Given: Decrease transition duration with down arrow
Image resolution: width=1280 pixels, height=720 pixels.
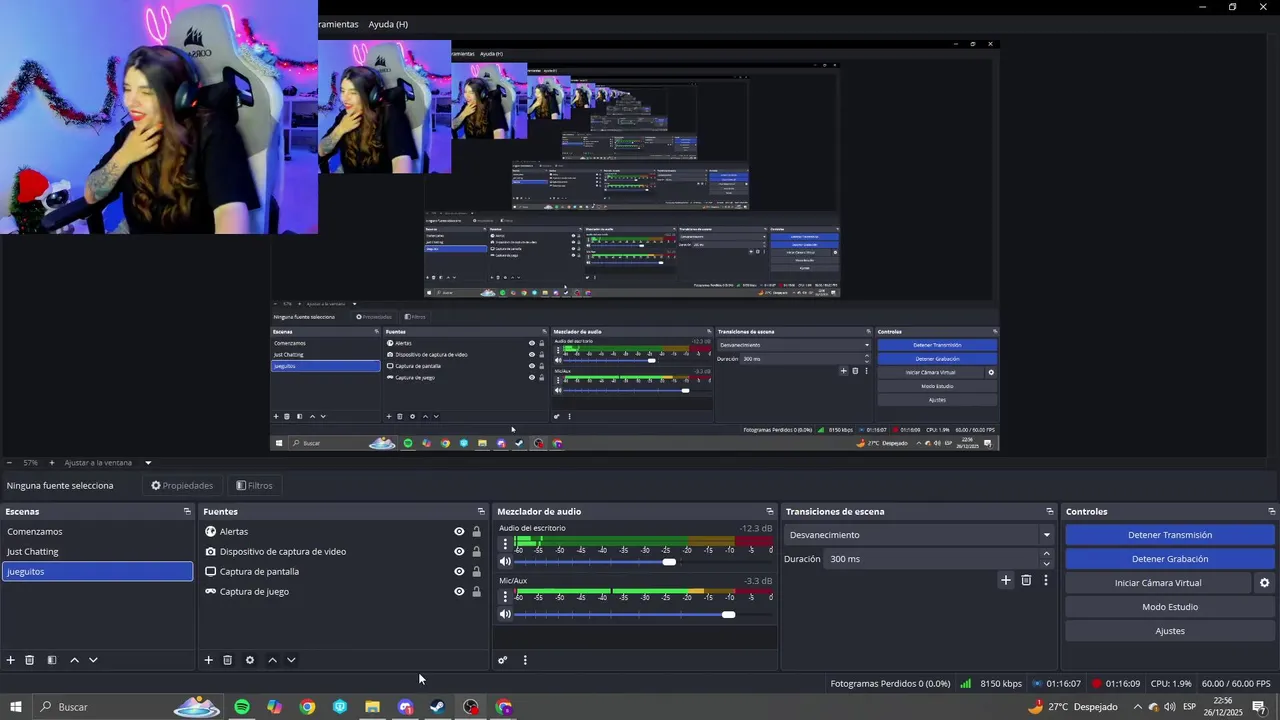Looking at the screenshot, I should click(x=1047, y=564).
